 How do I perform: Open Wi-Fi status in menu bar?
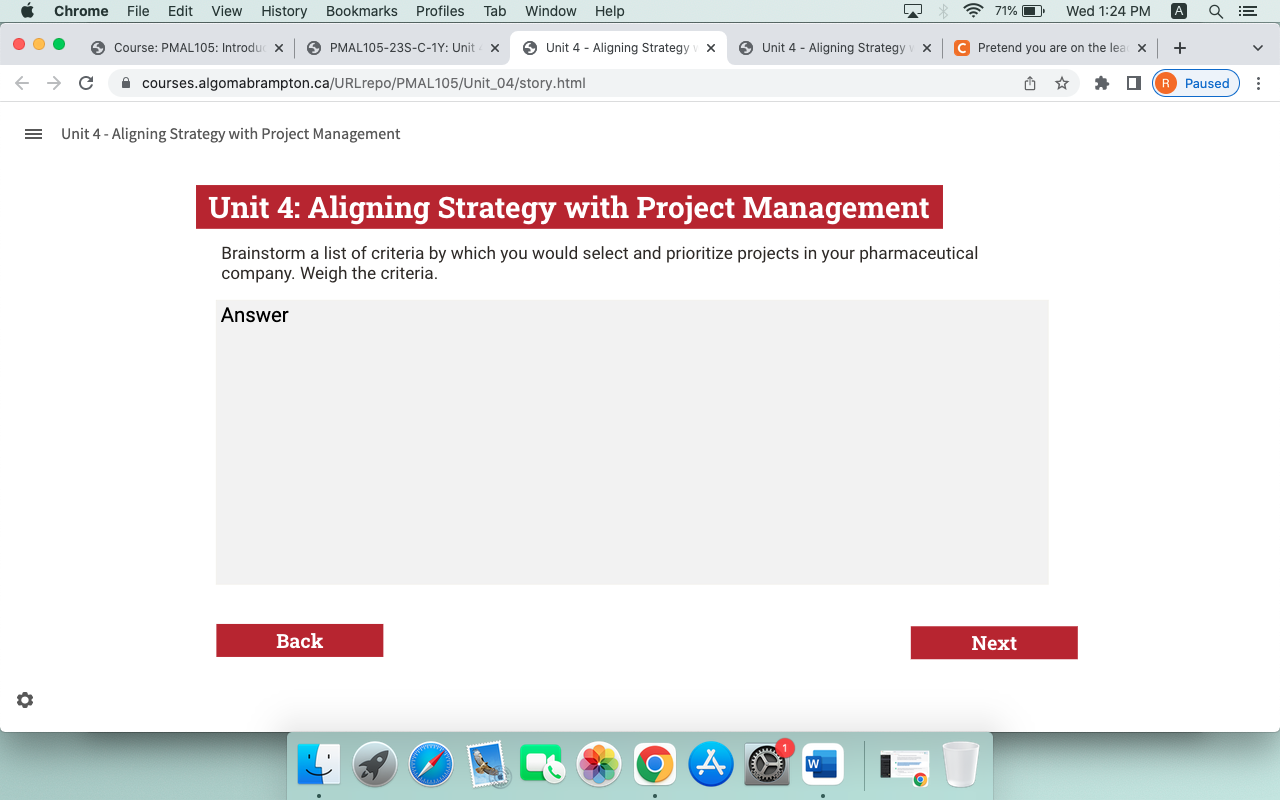tap(973, 11)
